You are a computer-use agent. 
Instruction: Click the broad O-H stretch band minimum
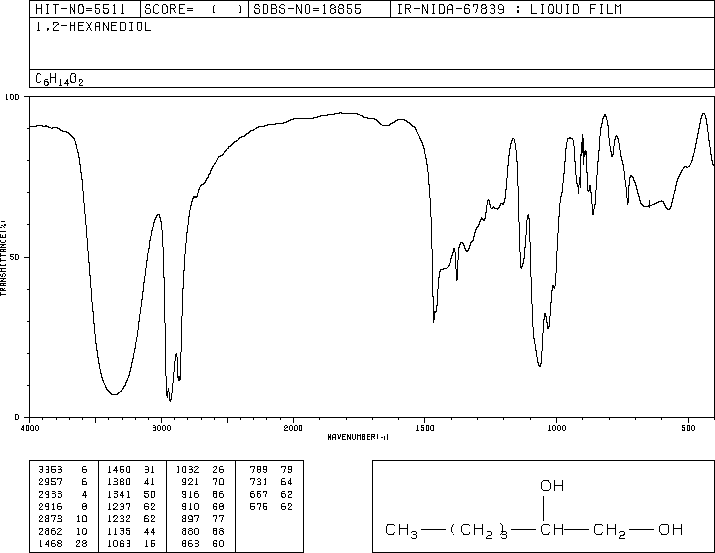coord(114,393)
